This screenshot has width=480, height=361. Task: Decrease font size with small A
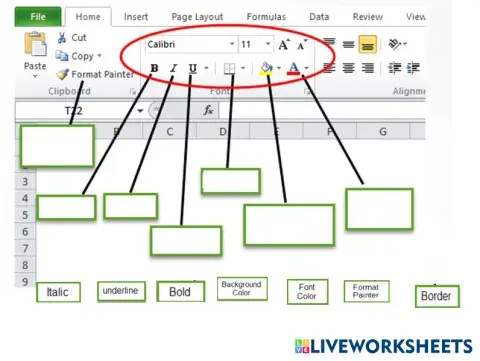[x=302, y=45]
